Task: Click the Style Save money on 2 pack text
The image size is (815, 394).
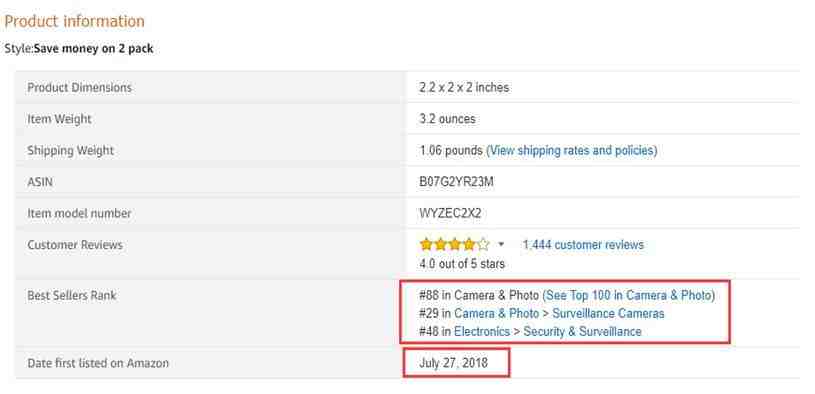Action: tap(79, 49)
